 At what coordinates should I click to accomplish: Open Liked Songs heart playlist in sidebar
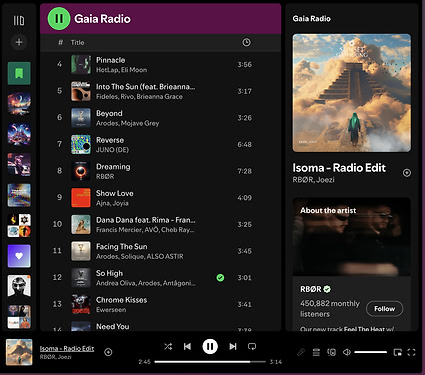[x=19, y=256]
